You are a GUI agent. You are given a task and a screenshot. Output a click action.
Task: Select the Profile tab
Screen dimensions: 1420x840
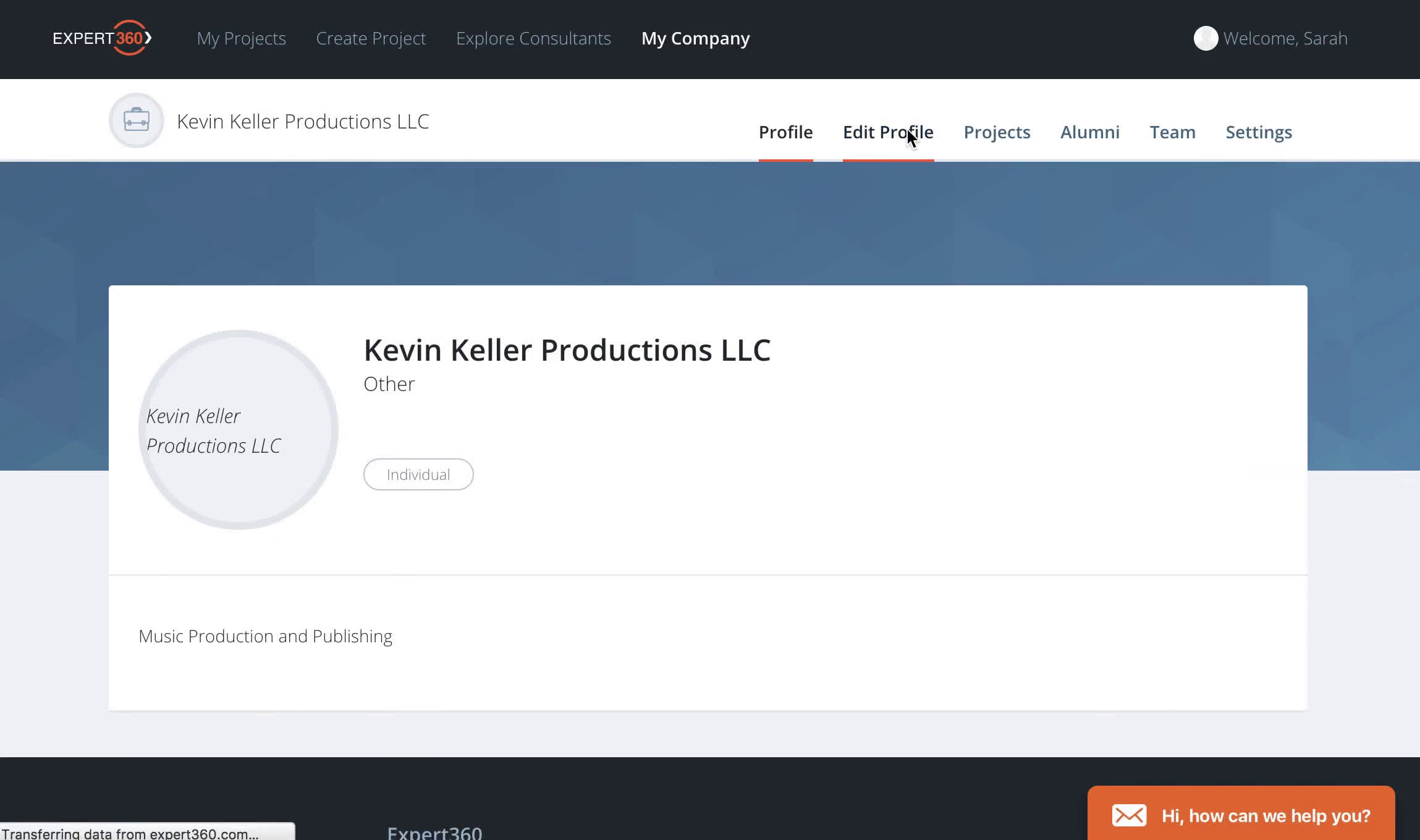tap(785, 131)
